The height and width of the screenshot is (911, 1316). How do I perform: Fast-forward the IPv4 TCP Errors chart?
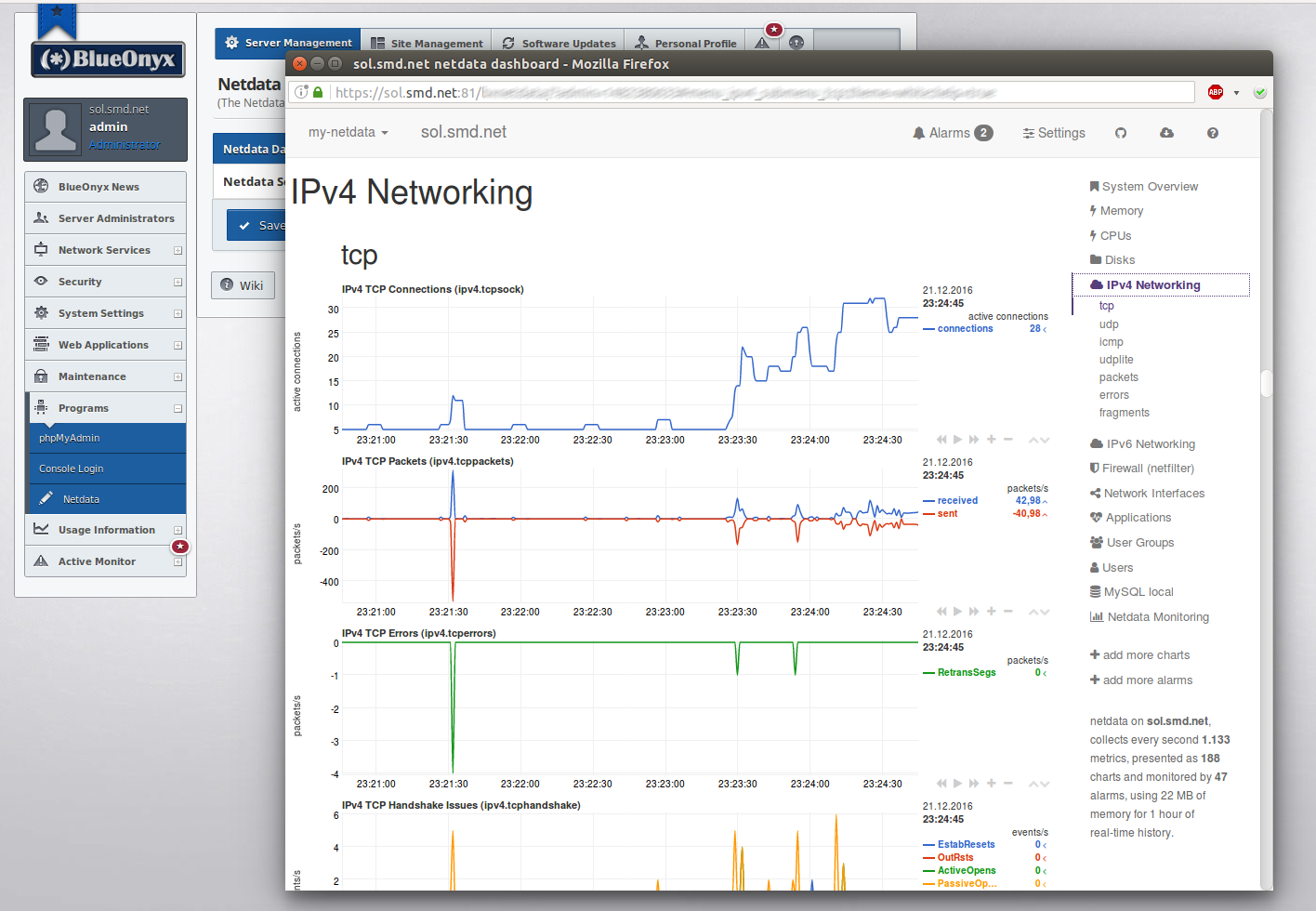click(x=974, y=784)
